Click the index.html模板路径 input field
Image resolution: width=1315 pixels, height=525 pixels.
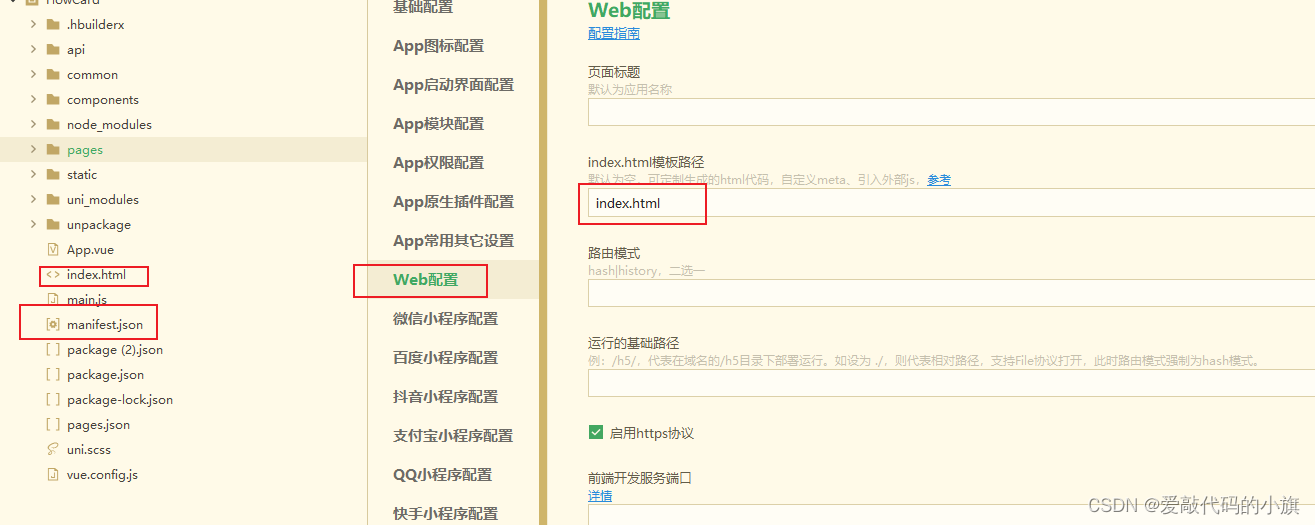click(x=951, y=203)
